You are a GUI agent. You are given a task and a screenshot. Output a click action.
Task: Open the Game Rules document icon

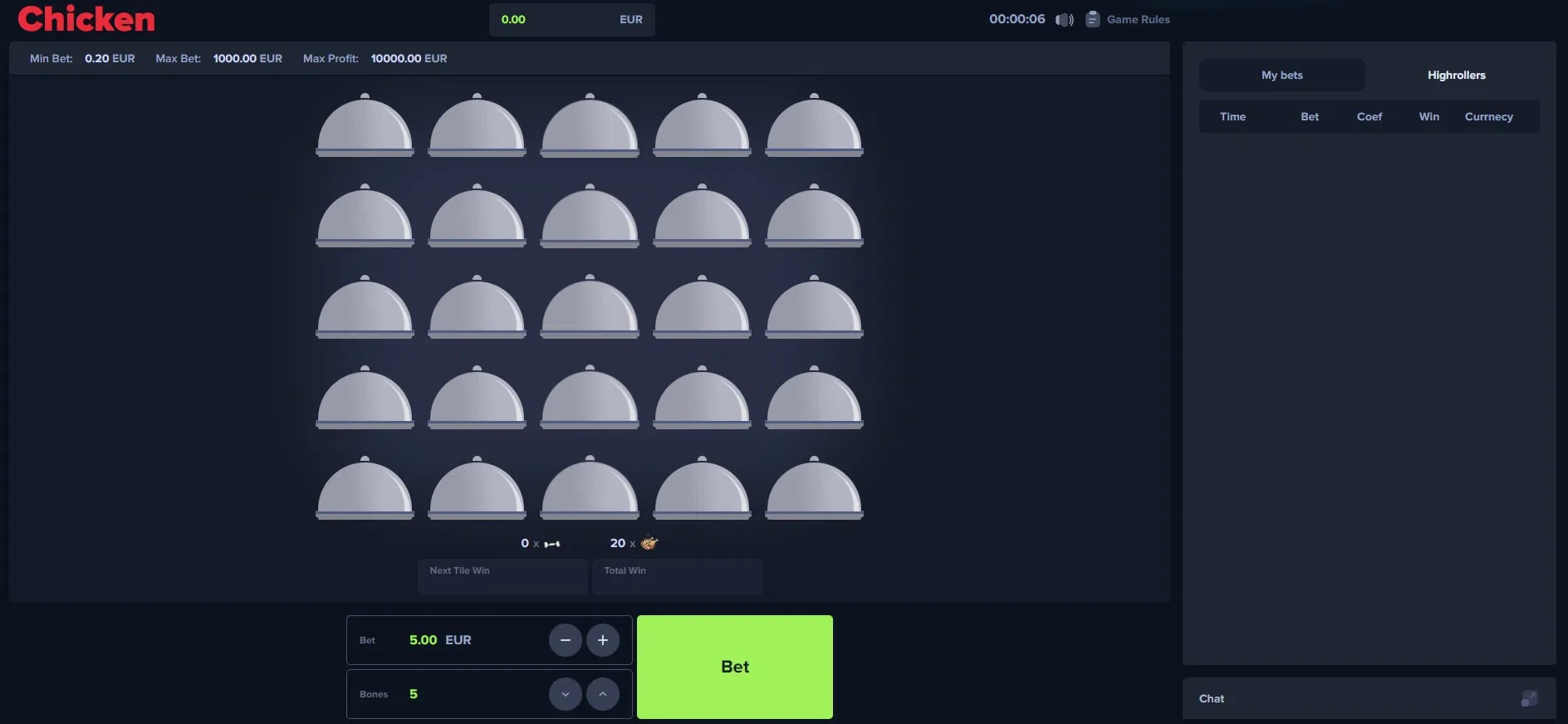click(x=1093, y=19)
